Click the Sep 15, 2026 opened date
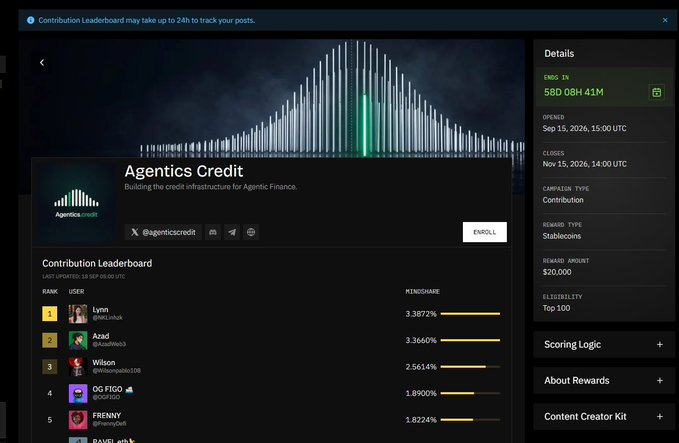The height and width of the screenshot is (443, 679). click(584, 128)
